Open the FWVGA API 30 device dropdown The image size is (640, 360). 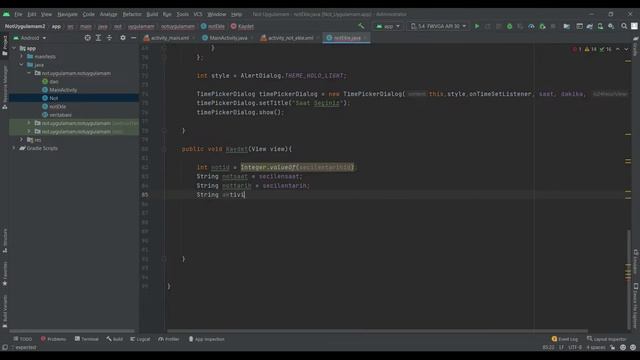point(438,26)
